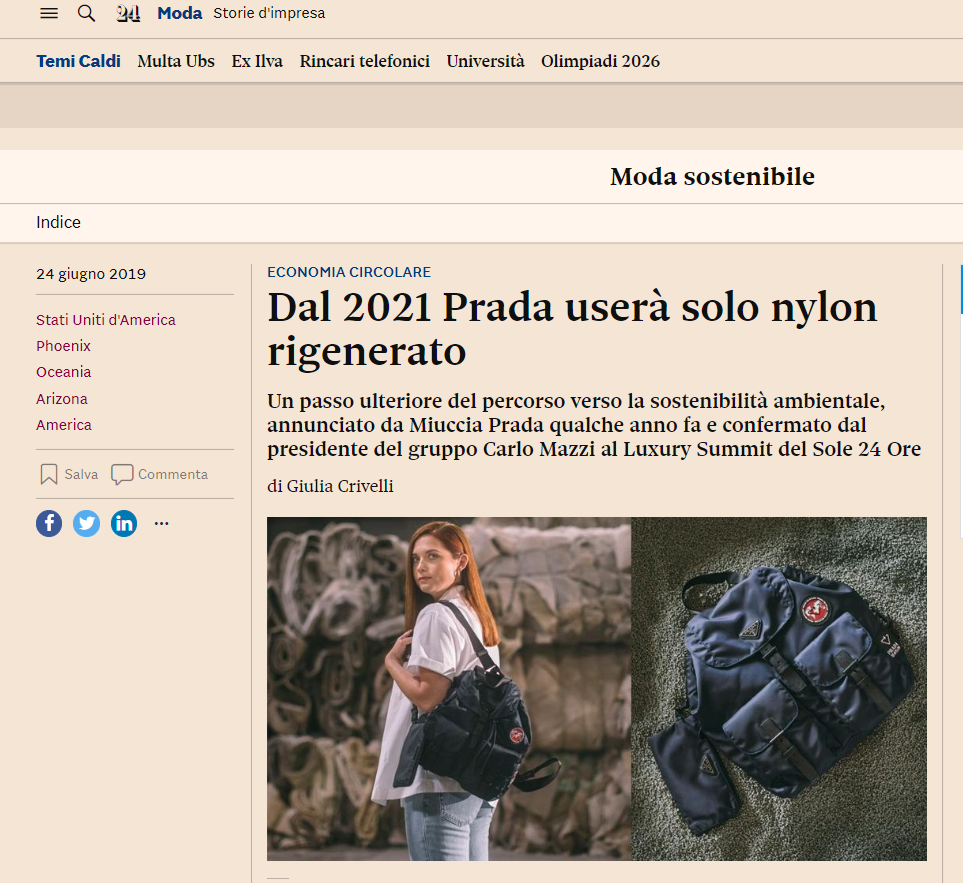Click the Sole 24 Ore logo
This screenshot has height=883, width=963.
coord(127,13)
